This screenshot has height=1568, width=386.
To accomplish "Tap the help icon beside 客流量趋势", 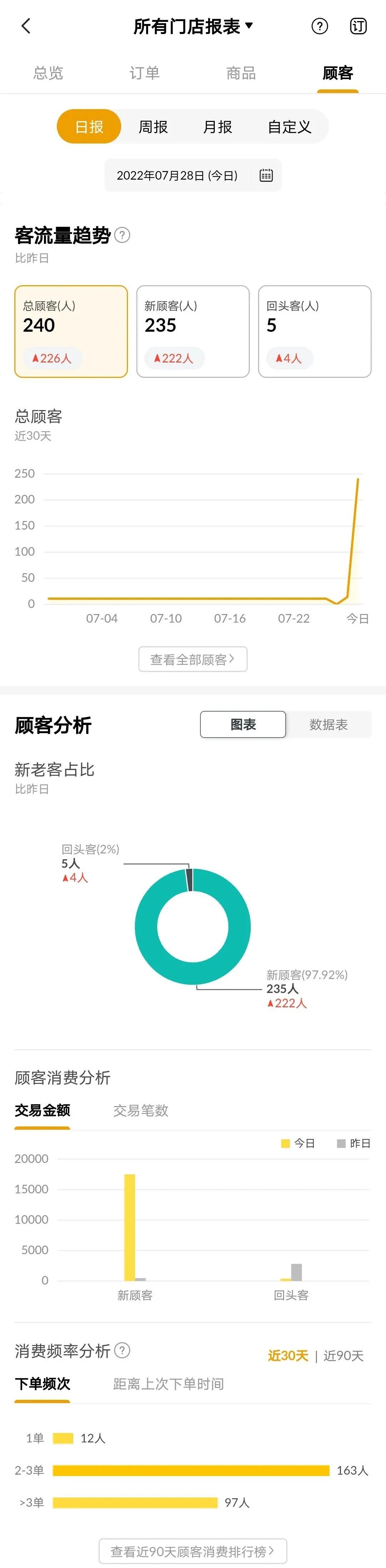I will click(x=122, y=235).
